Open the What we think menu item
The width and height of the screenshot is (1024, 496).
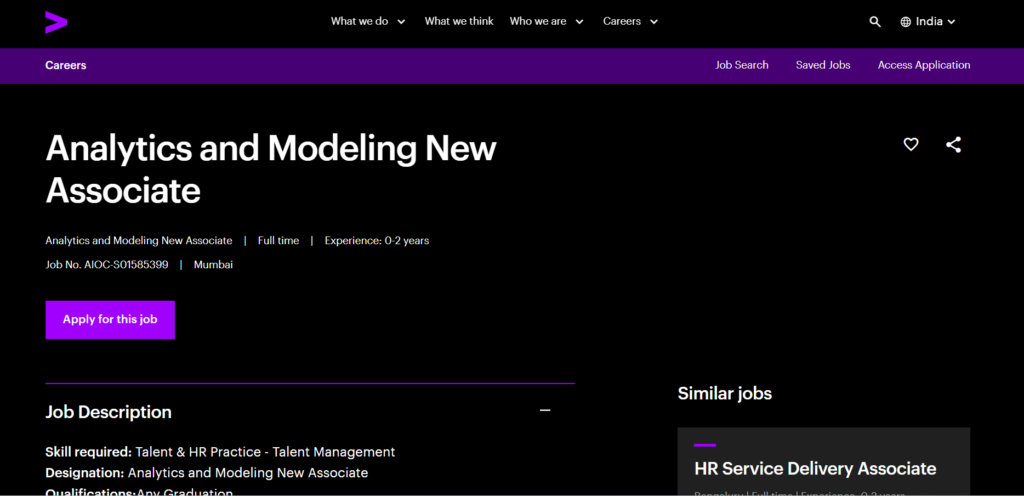pos(458,21)
